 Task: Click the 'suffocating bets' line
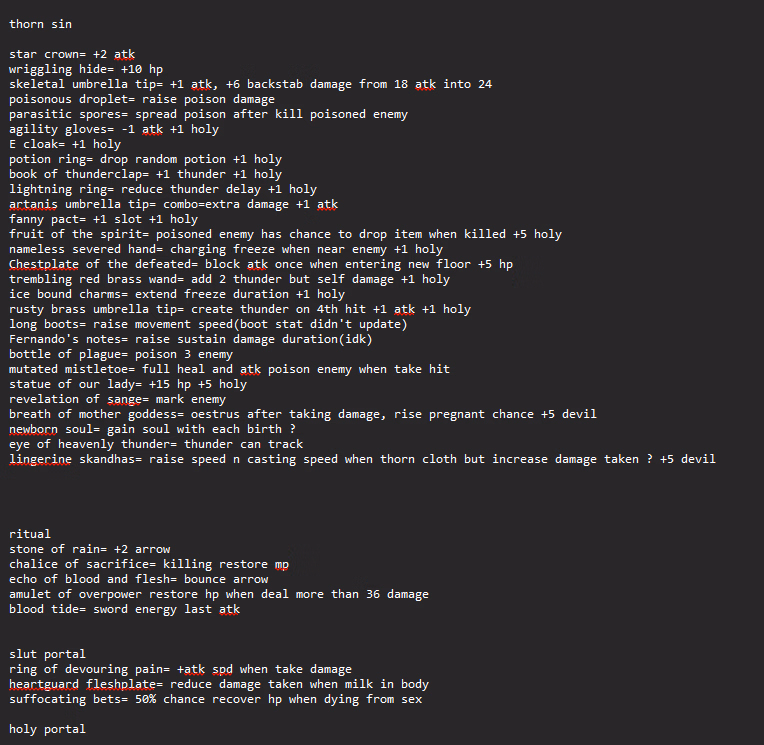tap(215, 699)
